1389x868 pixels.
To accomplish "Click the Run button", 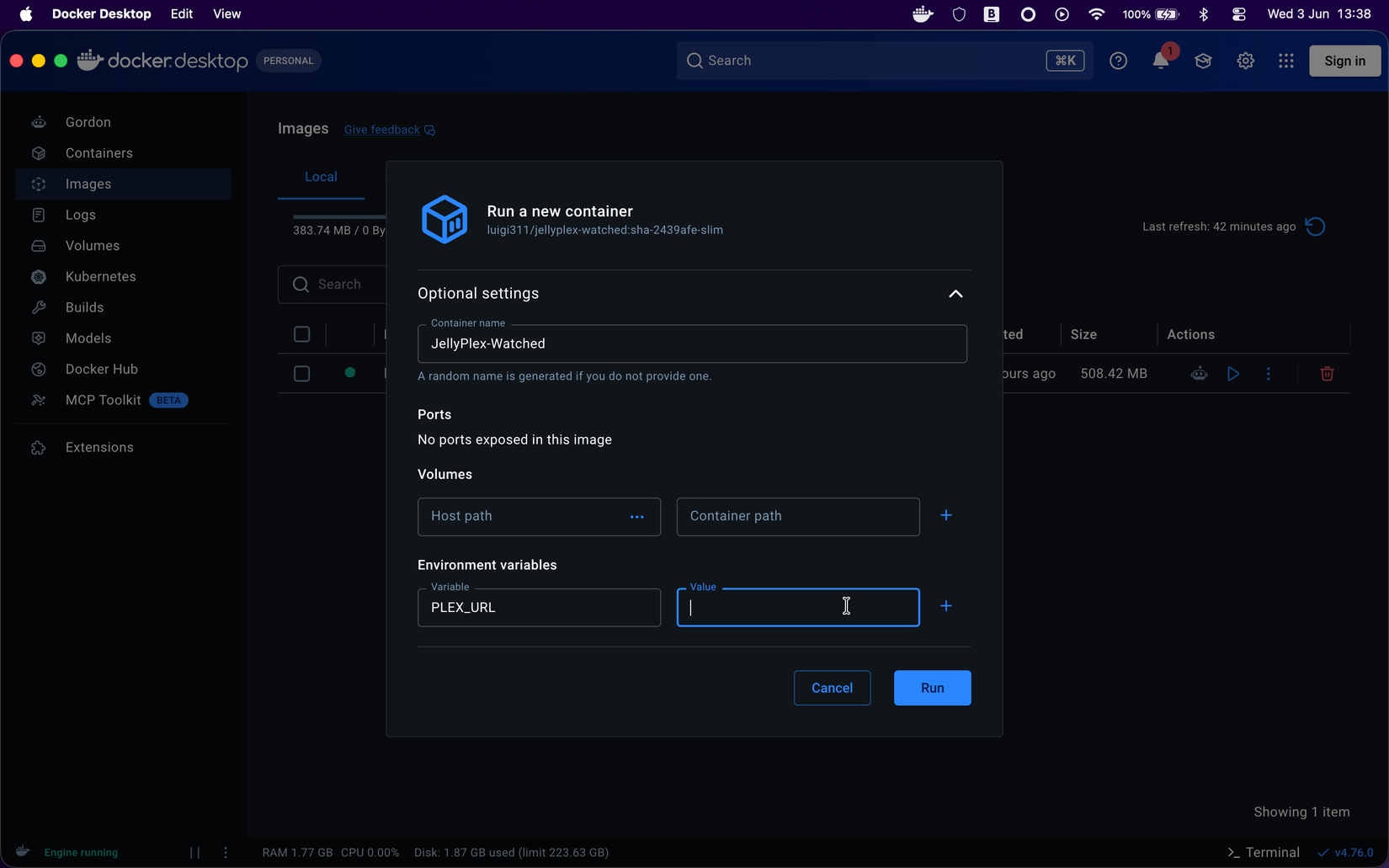I will pyautogui.click(x=932, y=688).
